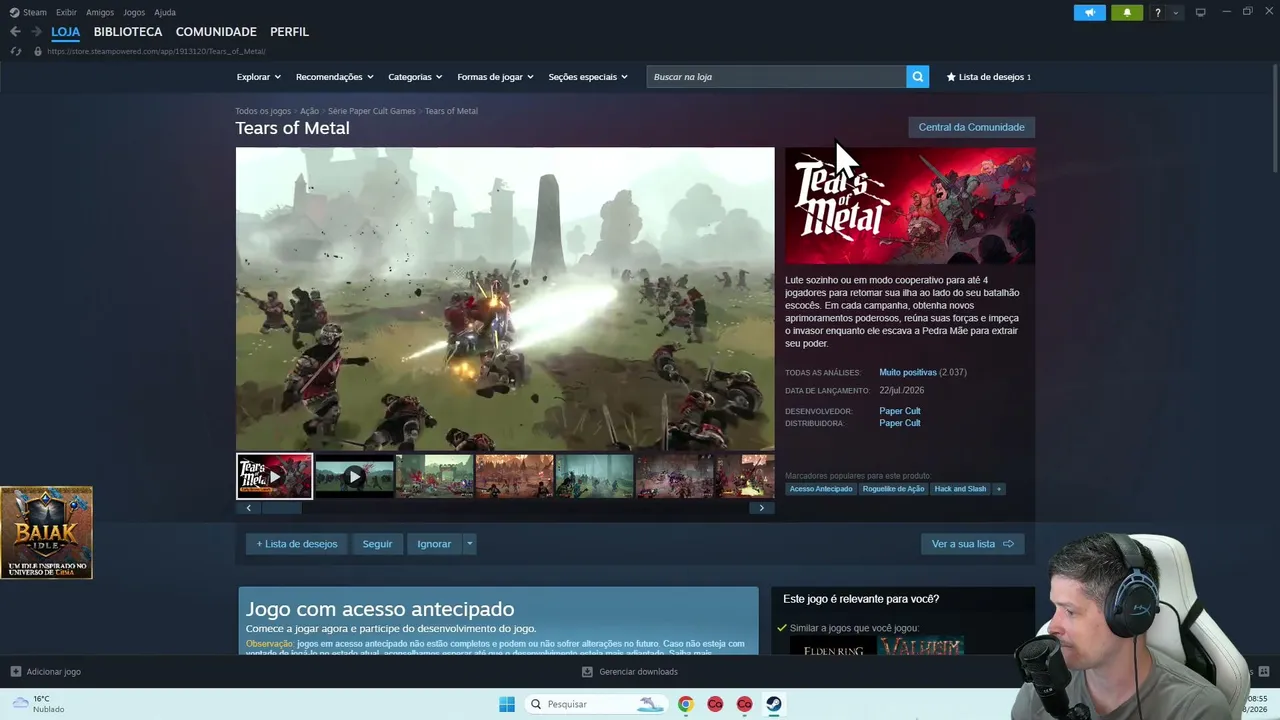The height and width of the screenshot is (720, 1280).
Task: Select the Roguelike de Ação tag
Action: coord(894,489)
